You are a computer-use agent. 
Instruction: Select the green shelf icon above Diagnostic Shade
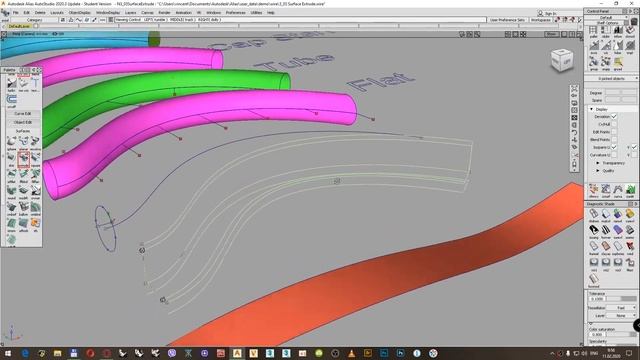tap(630, 189)
